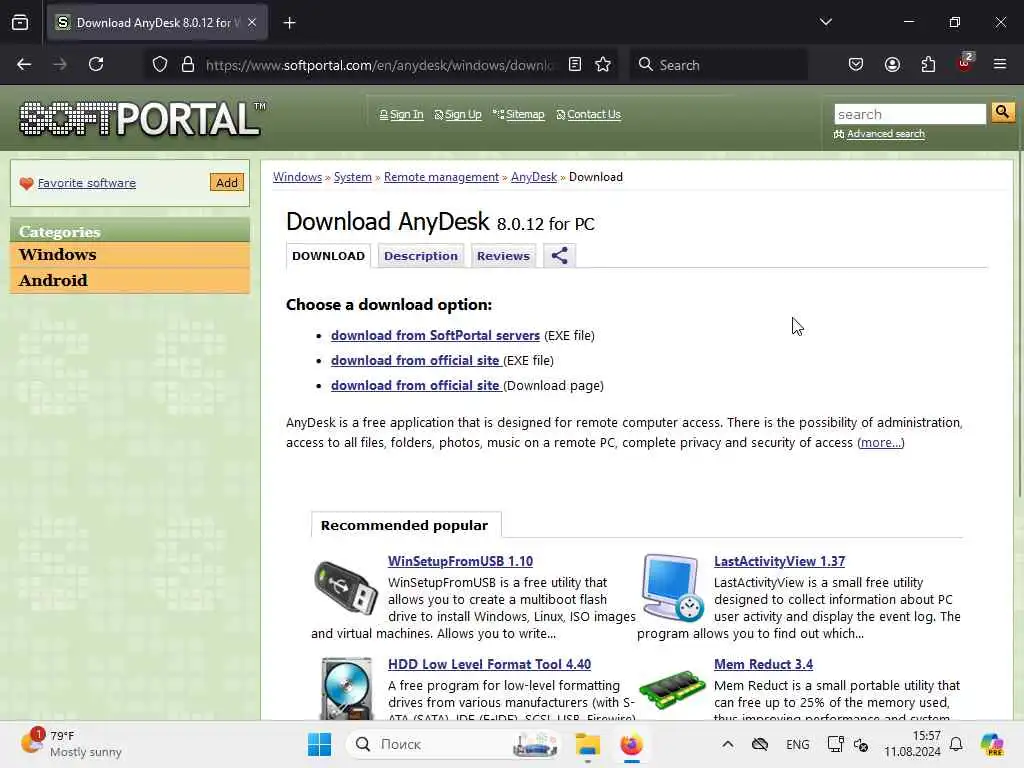
Task: Open WinSetupFromUSB flash drive thumbnail
Action: pos(345,588)
